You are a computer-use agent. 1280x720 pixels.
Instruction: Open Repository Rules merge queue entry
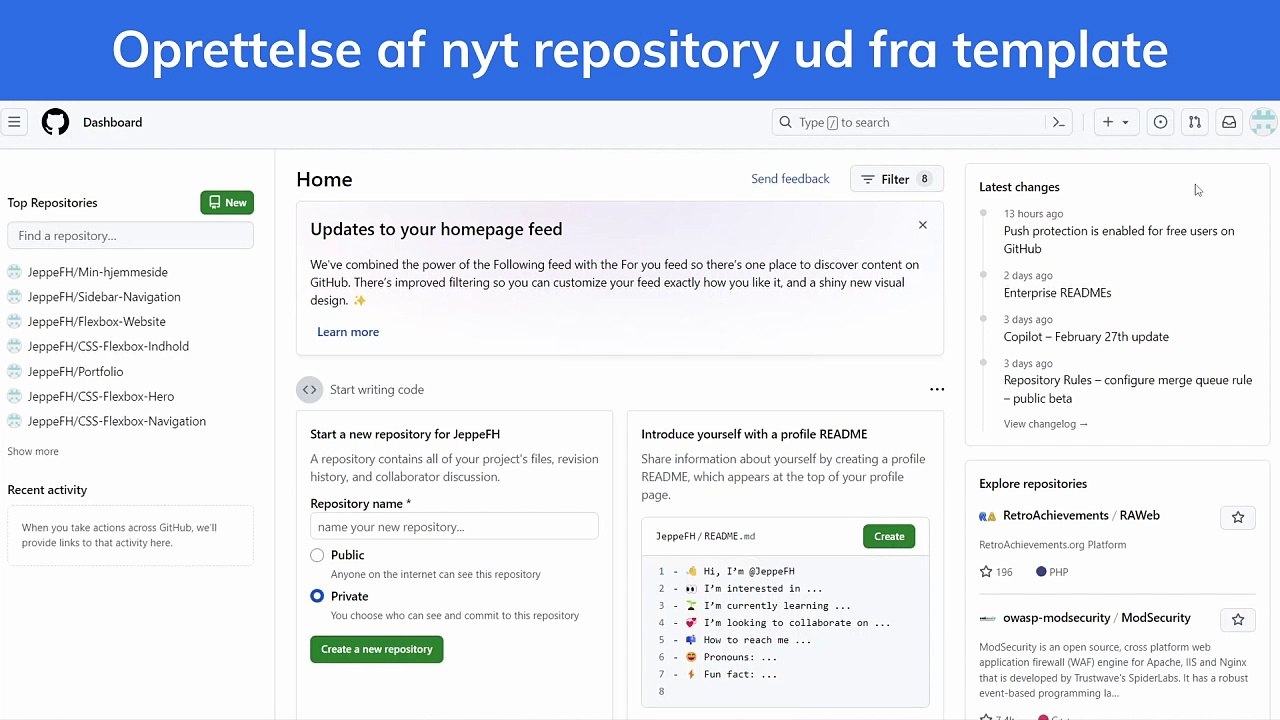pos(1128,389)
